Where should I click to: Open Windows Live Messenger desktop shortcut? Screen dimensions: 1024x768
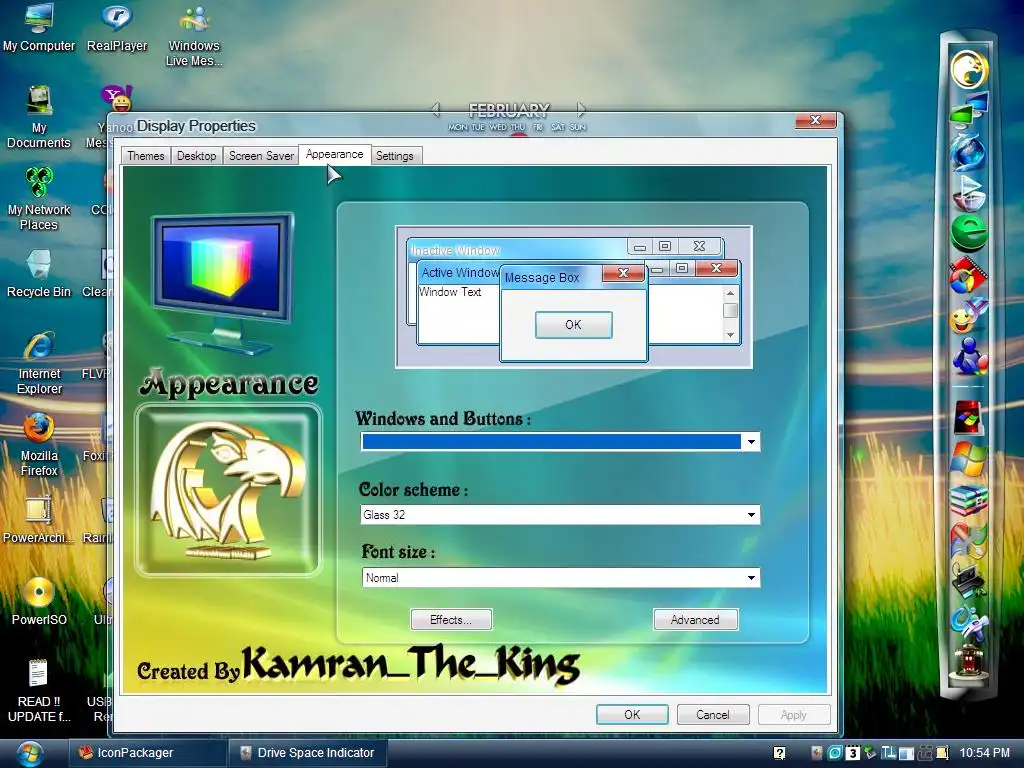click(x=194, y=36)
